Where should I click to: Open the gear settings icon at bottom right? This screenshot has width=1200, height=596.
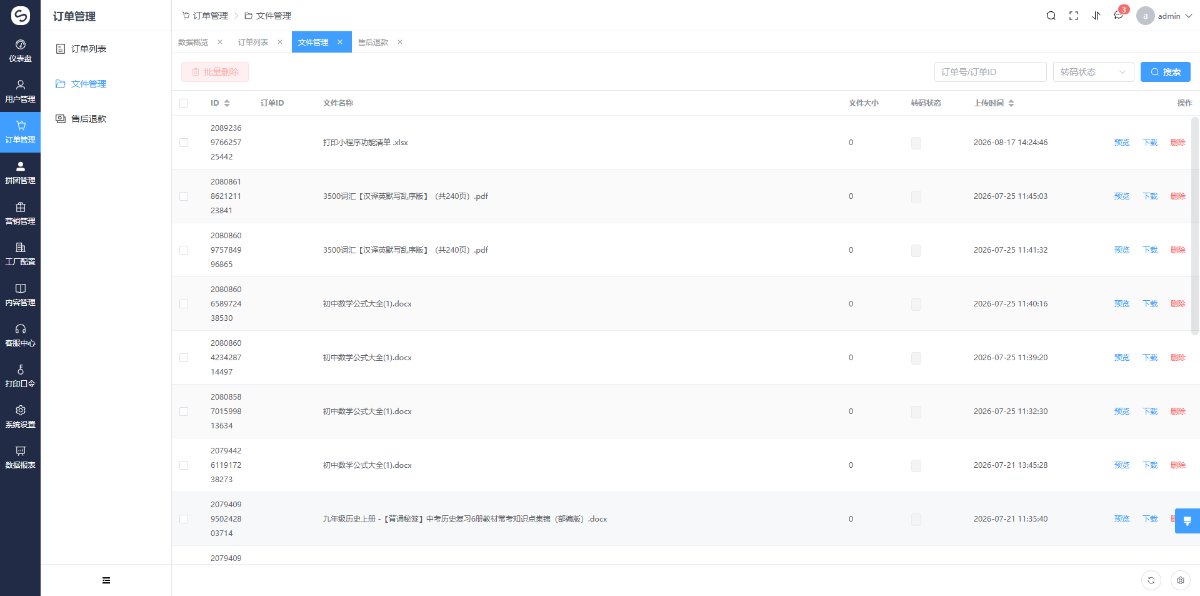click(x=1181, y=580)
